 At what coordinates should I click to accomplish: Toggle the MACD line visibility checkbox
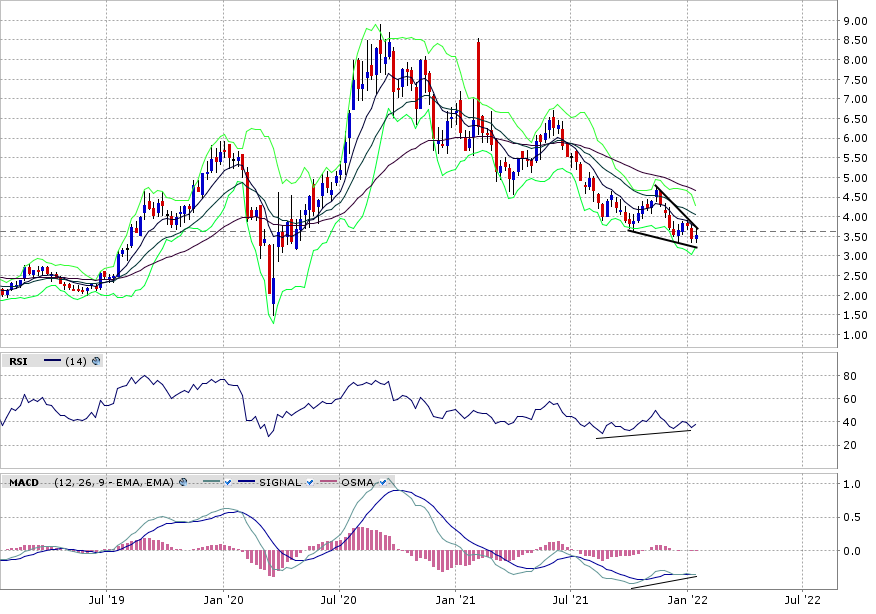[x=229, y=482]
